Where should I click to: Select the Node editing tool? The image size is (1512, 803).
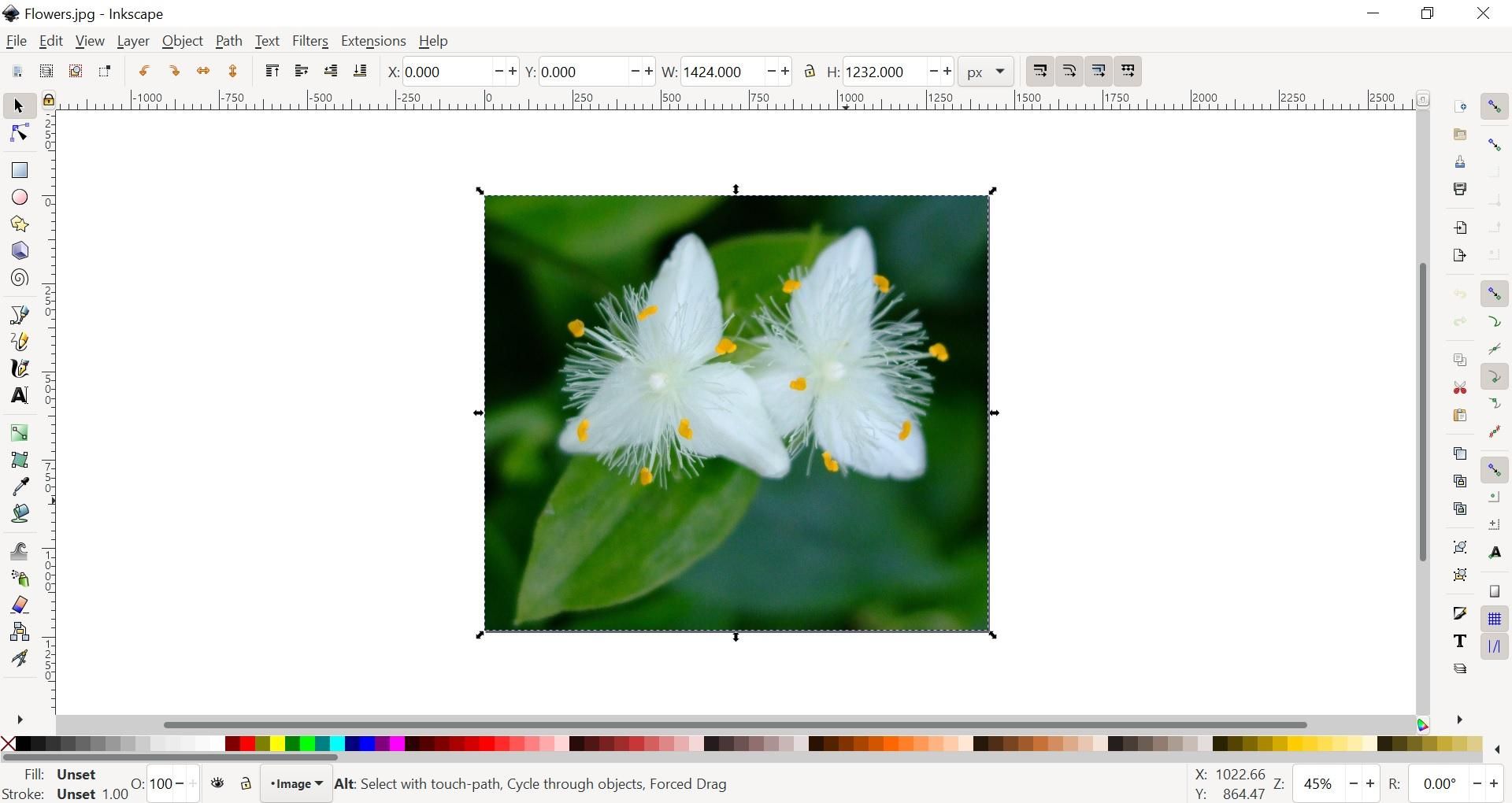[18, 132]
